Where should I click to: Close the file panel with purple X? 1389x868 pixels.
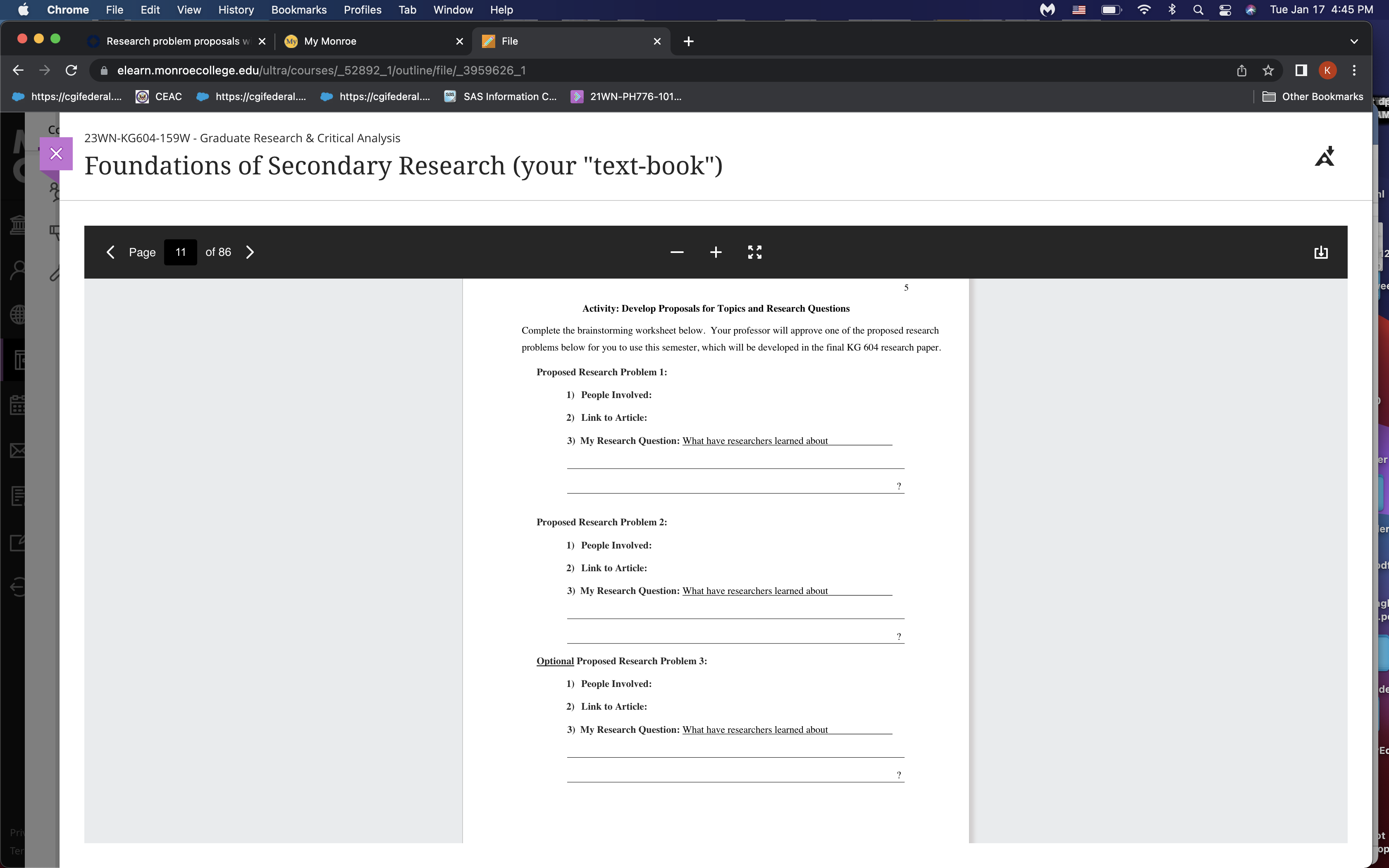56,154
